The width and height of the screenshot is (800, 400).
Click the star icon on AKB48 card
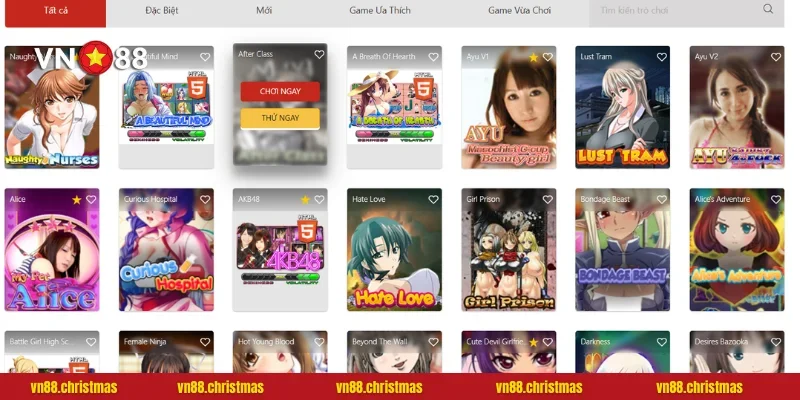pos(305,200)
